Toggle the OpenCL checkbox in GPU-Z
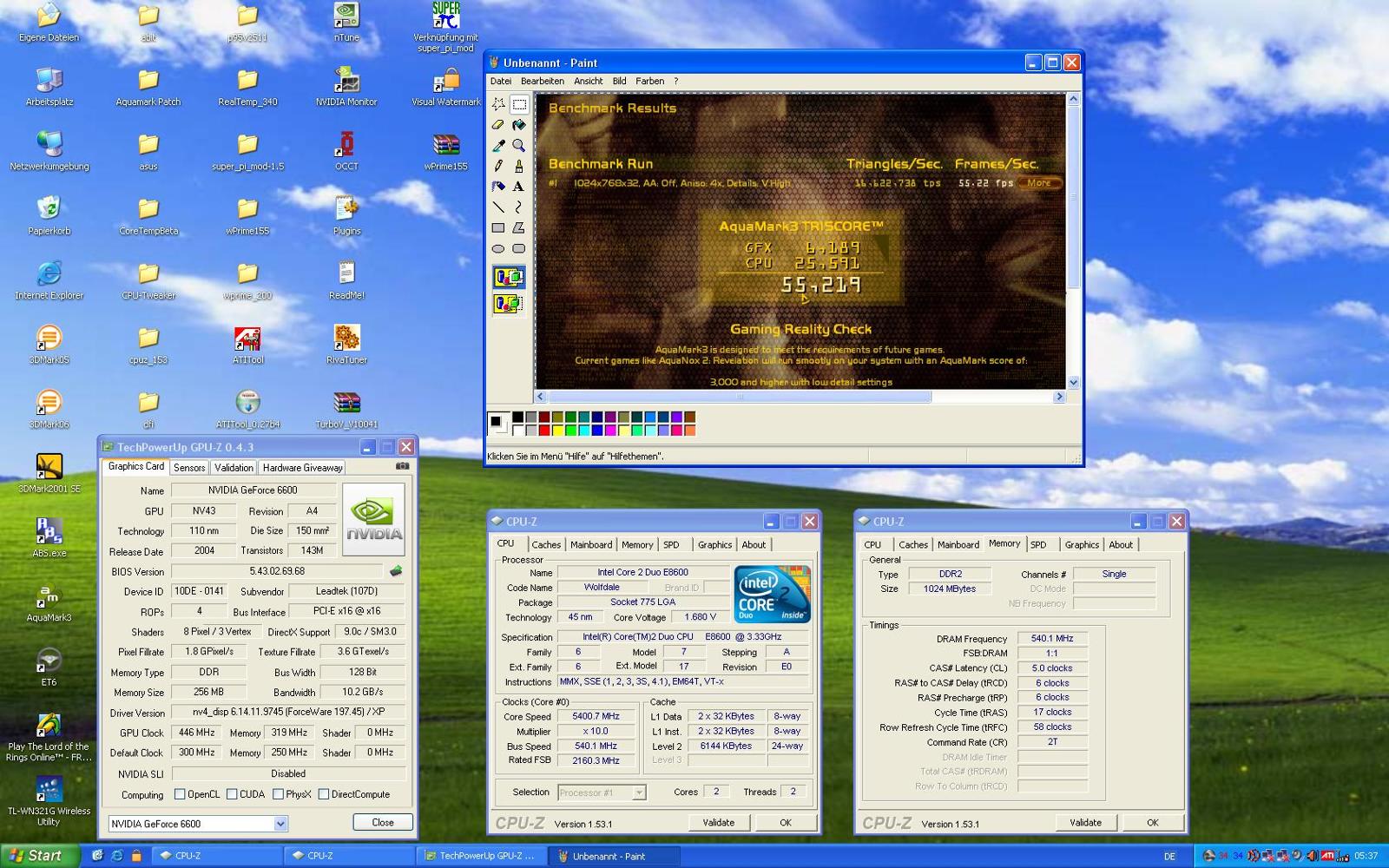The width and height of the screenshot is (1389, 868). click(180, 794)
